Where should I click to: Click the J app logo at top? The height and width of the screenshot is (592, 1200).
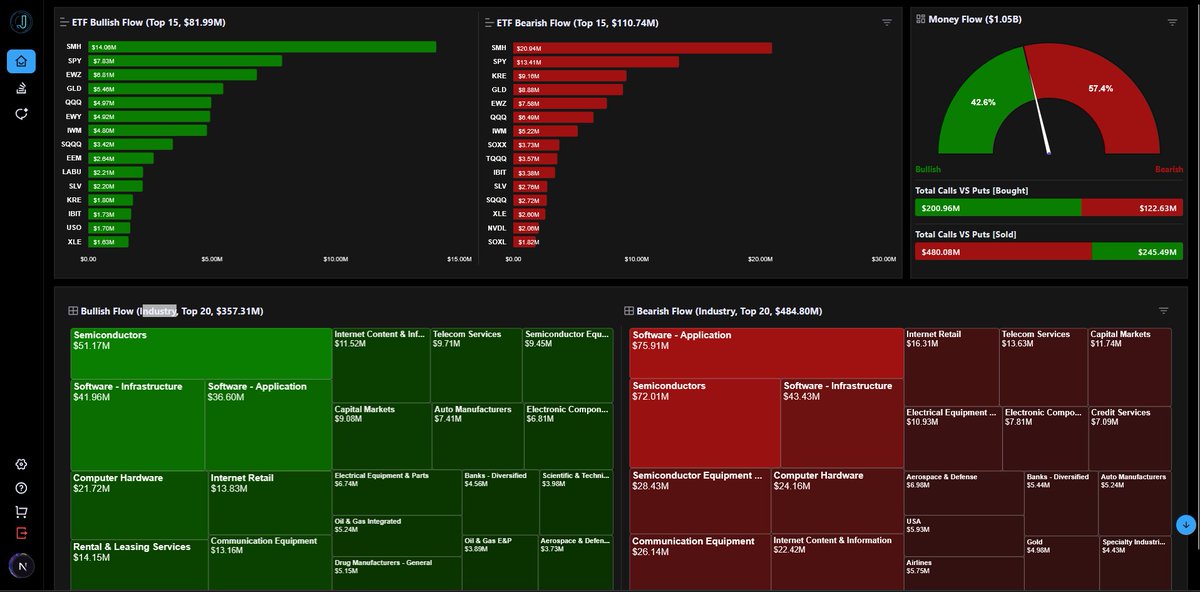pos(21,22)
